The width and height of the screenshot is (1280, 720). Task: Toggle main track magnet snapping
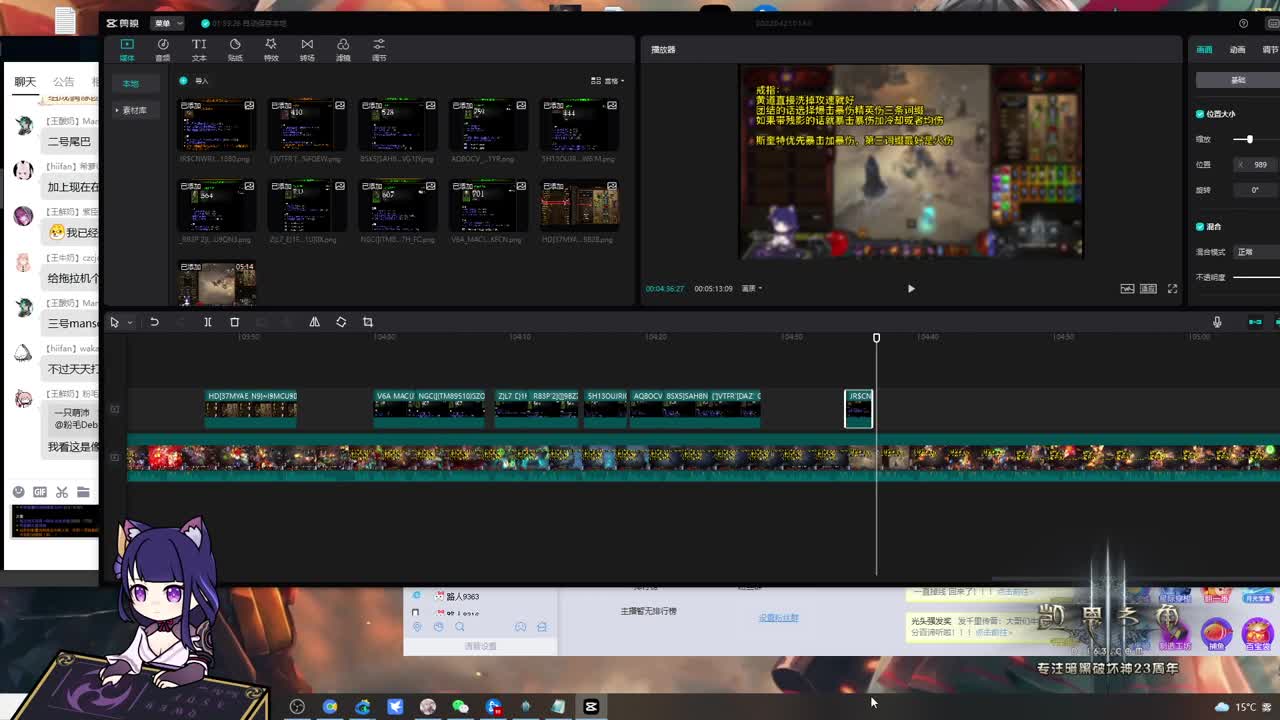coord(1255,322)
